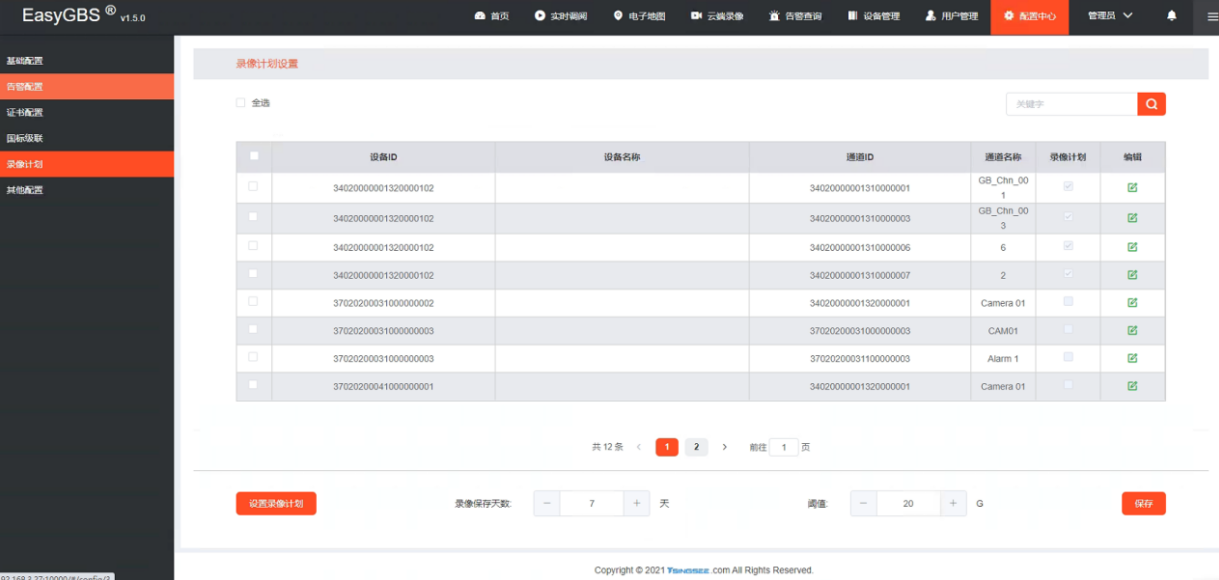The height and width of the screenshot is (580, 1219).
Task: Click the 通道名称 column header
Action: [1003, 157]
